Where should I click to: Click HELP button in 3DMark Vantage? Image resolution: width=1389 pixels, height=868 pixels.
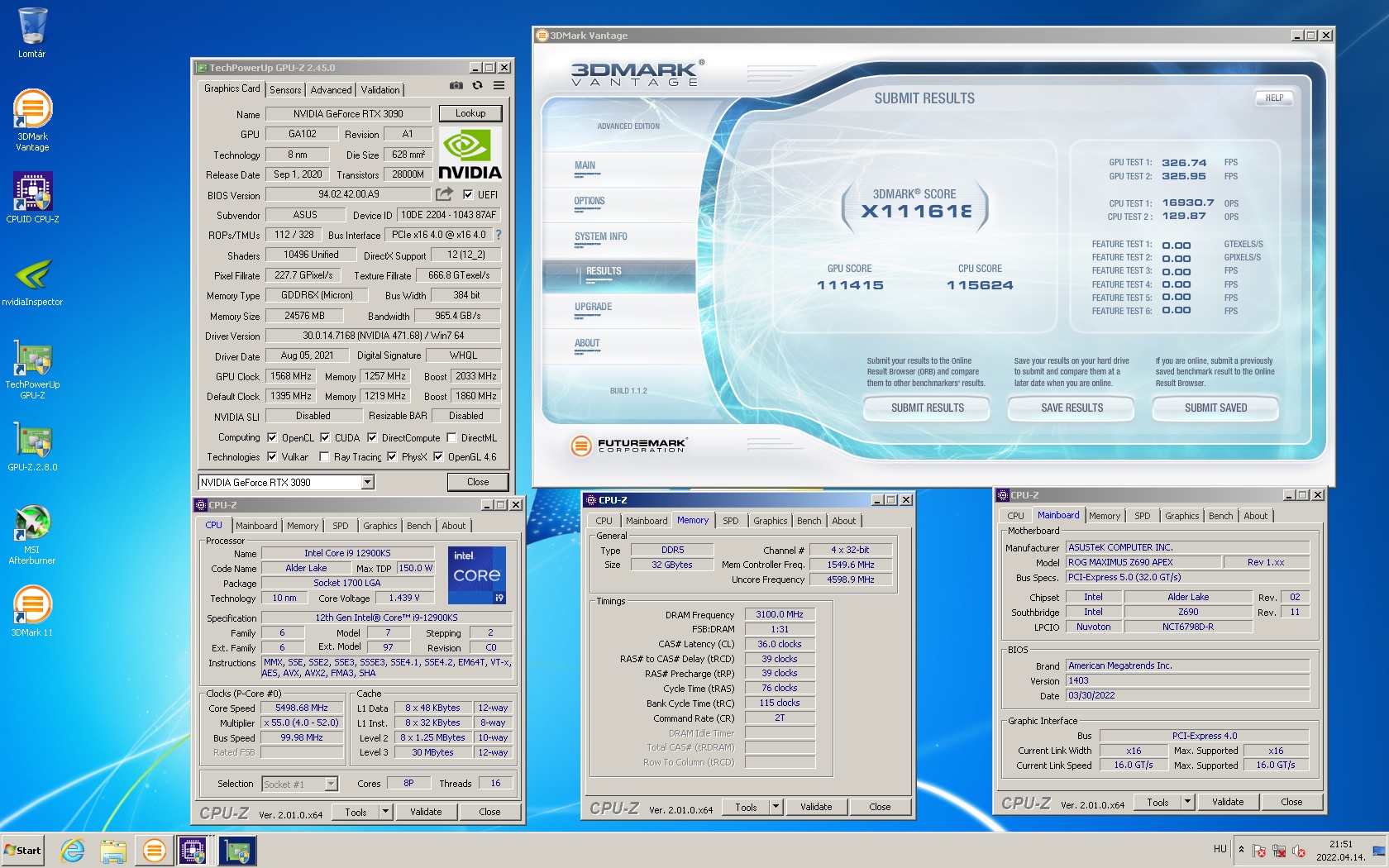tap(1274, 98)
